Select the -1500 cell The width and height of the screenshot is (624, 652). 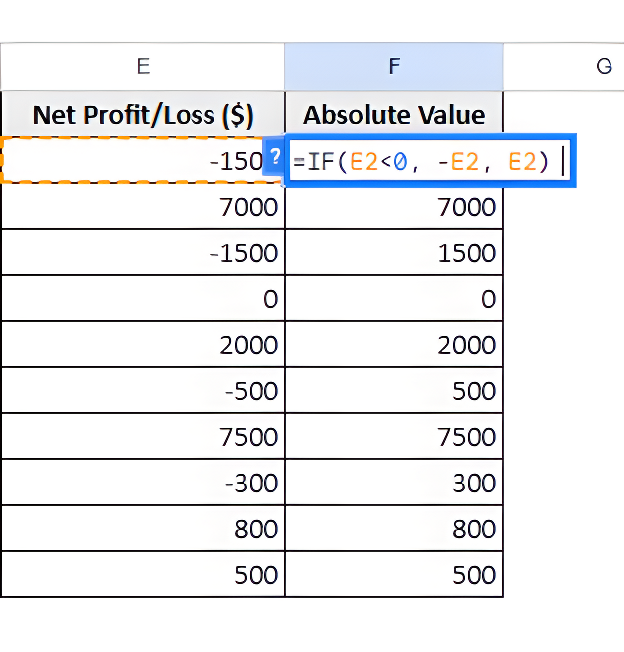click(x=143, y=252)
